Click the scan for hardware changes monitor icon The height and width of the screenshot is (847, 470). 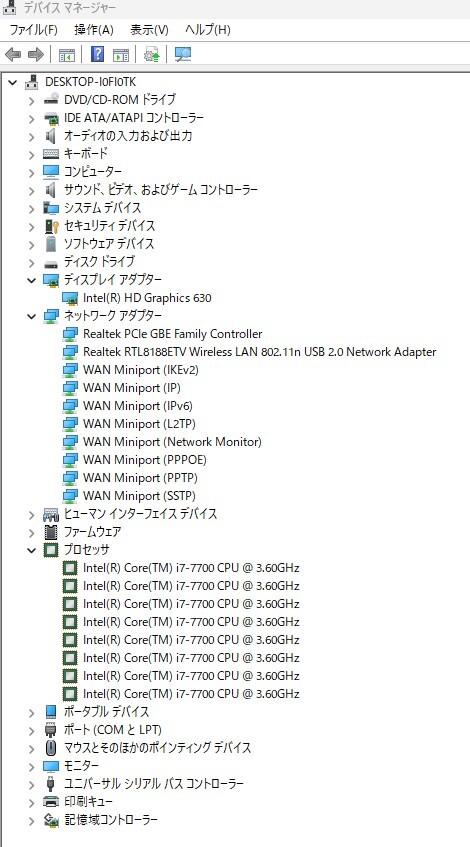[183, 55]
